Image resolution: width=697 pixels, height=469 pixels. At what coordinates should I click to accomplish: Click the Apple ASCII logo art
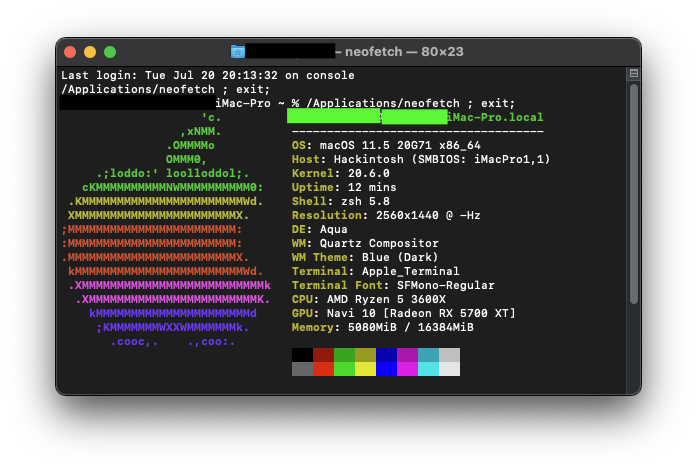(x=165, y=229)
